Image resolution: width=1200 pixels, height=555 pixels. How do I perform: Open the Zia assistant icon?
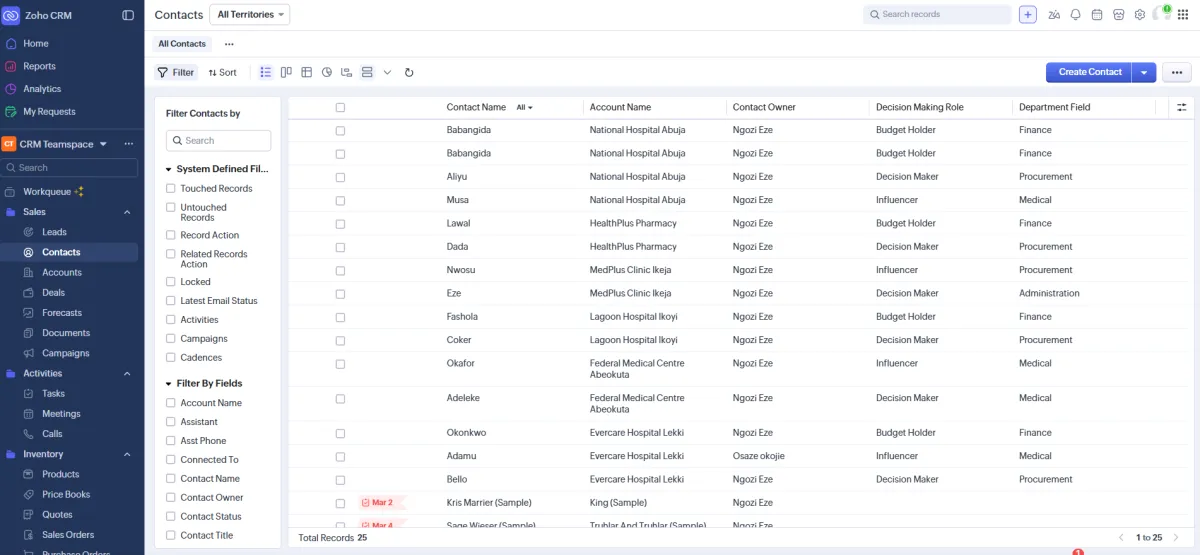pos(1054,15)
